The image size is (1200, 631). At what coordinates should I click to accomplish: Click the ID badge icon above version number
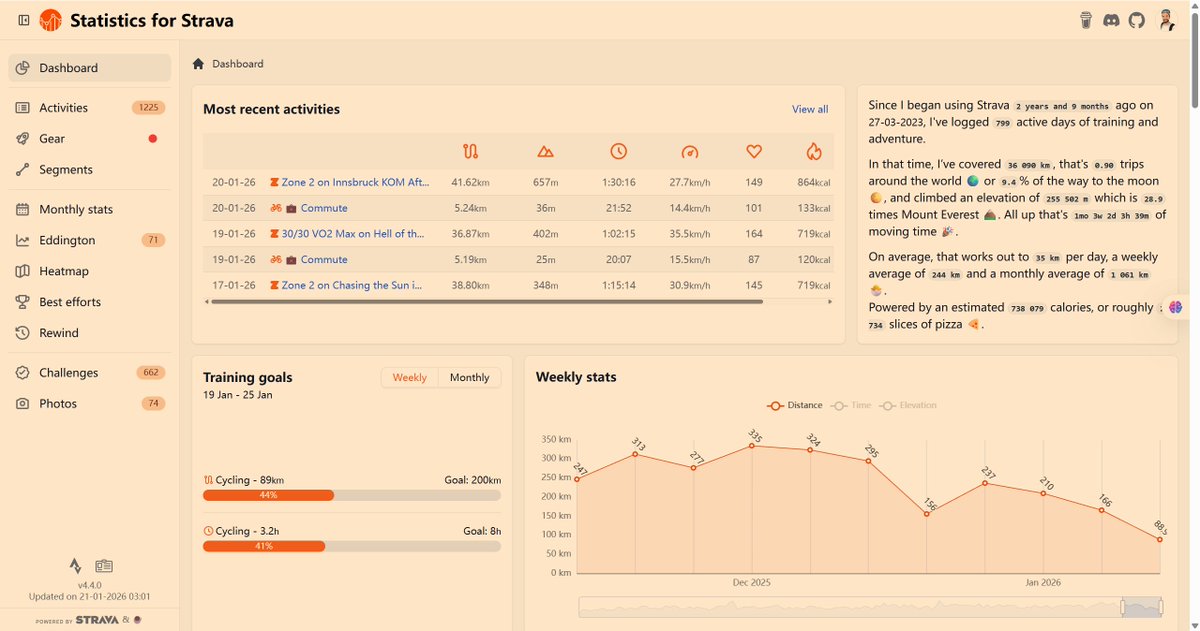click(x=105, y=566)
